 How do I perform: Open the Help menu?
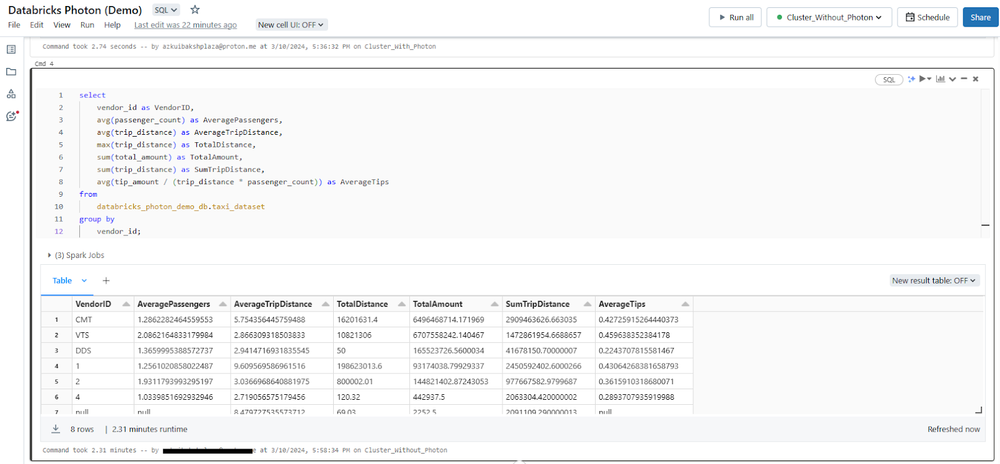pyautogui.click(x=112, y=25)
